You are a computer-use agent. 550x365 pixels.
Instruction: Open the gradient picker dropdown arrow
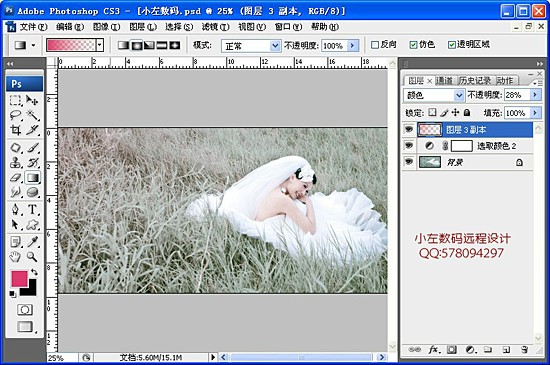point(100,45)
